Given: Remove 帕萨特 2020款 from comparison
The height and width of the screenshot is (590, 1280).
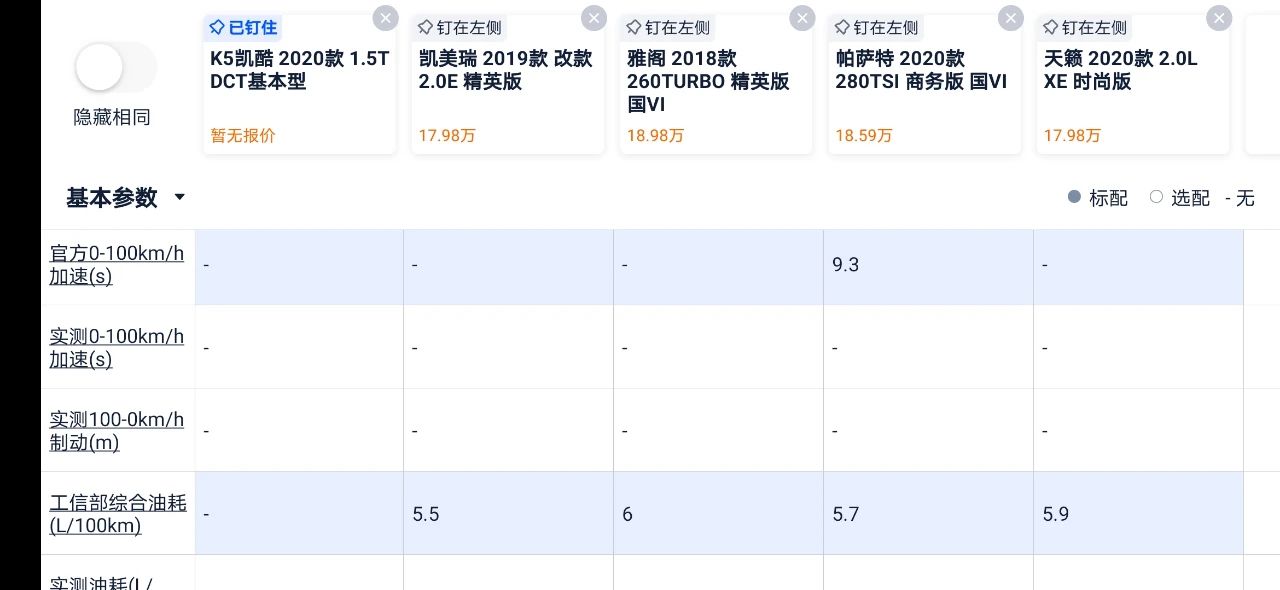Looking at the screenshot, I should (x=1011, y=18).
